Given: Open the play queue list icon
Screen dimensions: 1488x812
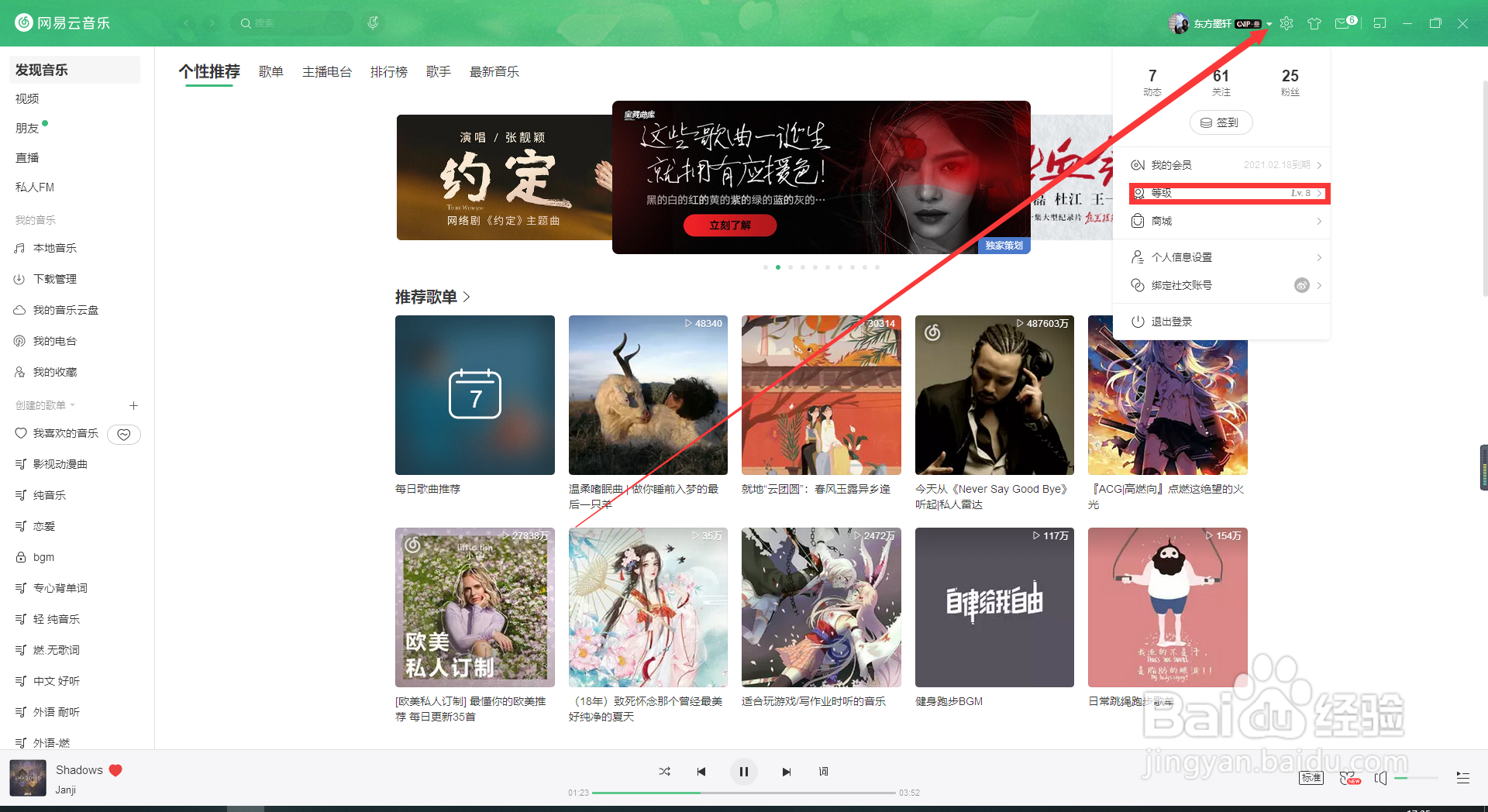Looking at the screenshot, I should 1463,778.
